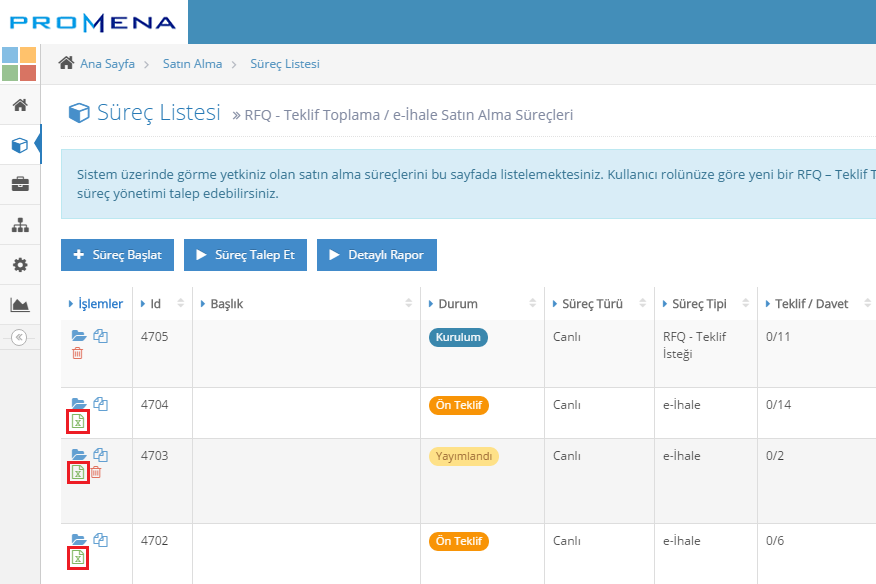The height and width of the screenshot is (584, 876).
Task: Open the briefcase icon in sidebar
Action: pos(20,184)
